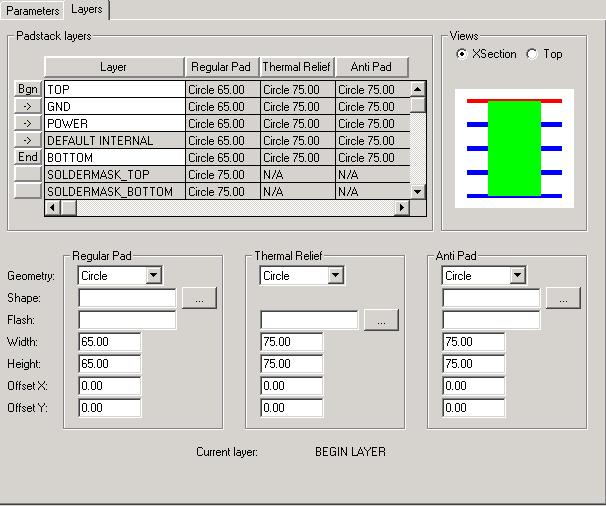Click the Regular Pad column header

221,68
